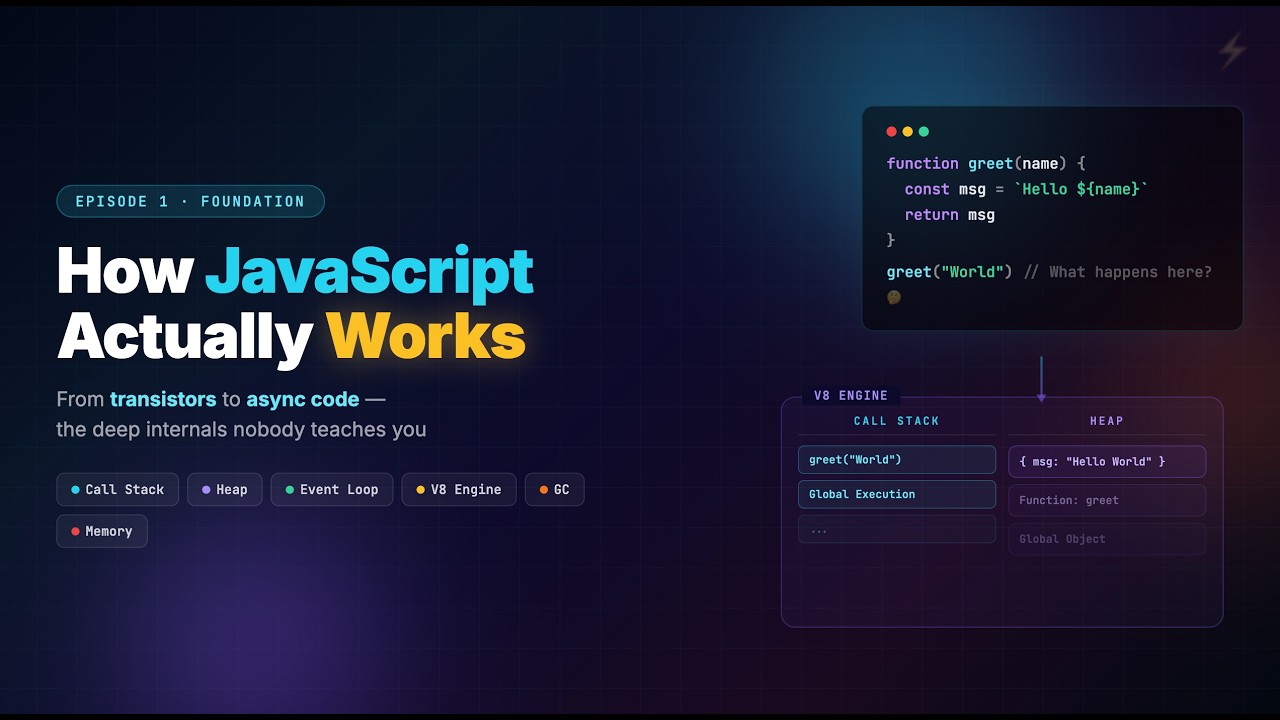Select Global Object heap entry

(x=1107, y=539)
